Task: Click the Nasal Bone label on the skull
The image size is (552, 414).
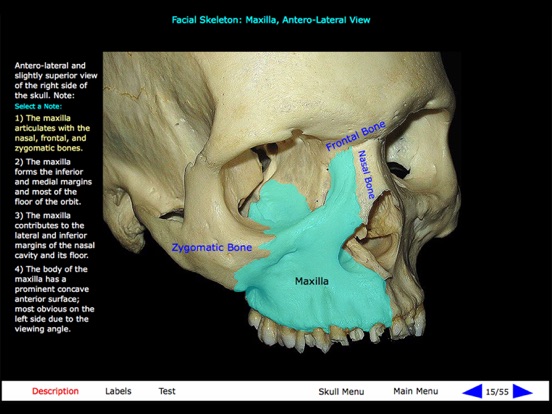Action: pyautogui.click(x=366, y=175)
